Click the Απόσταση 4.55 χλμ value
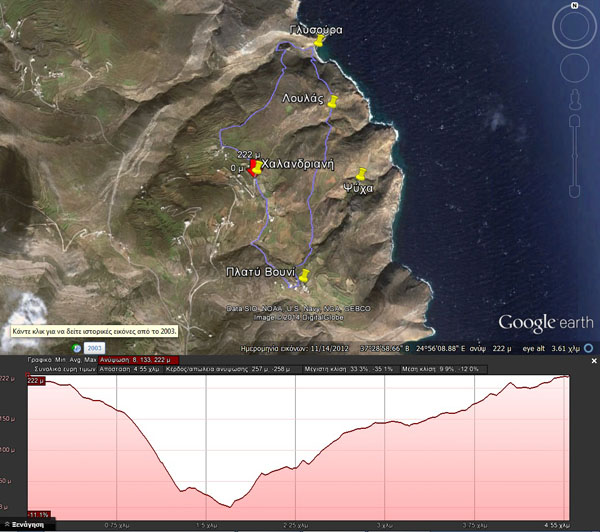Screen dimensions: 600x532 tap(129, 369)
